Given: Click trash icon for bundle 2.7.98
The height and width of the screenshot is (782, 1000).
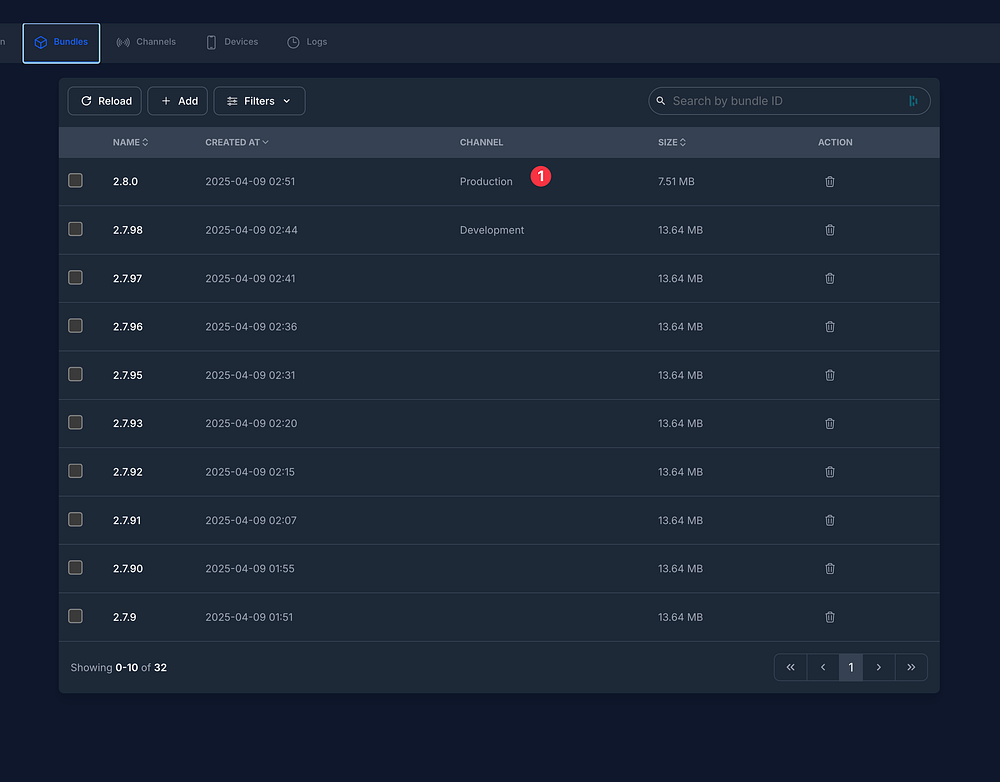Looking at the screenshot, I should (829, 230).
